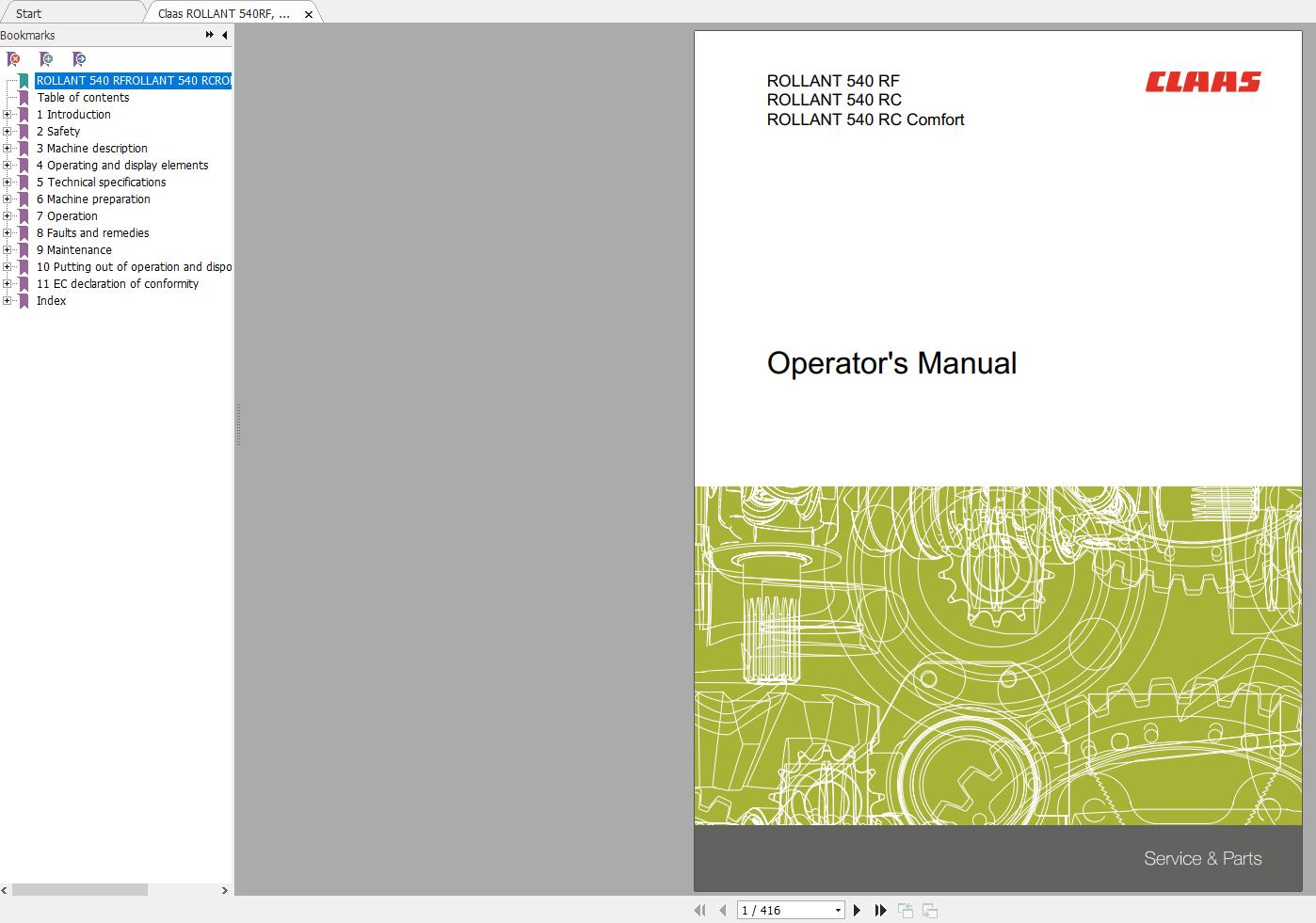Expand the 2 Safety chapter
This screenshot has height=923, width=1316.
8,131
